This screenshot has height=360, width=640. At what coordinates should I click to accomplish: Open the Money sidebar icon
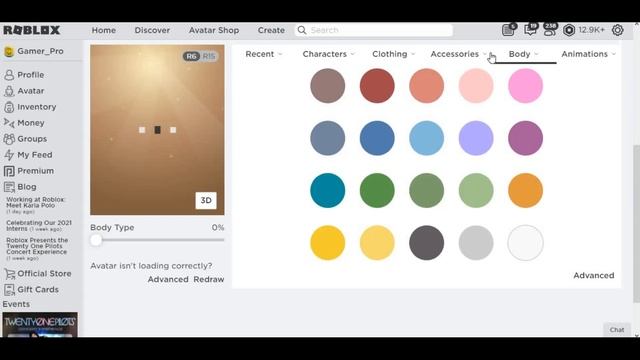9,122
